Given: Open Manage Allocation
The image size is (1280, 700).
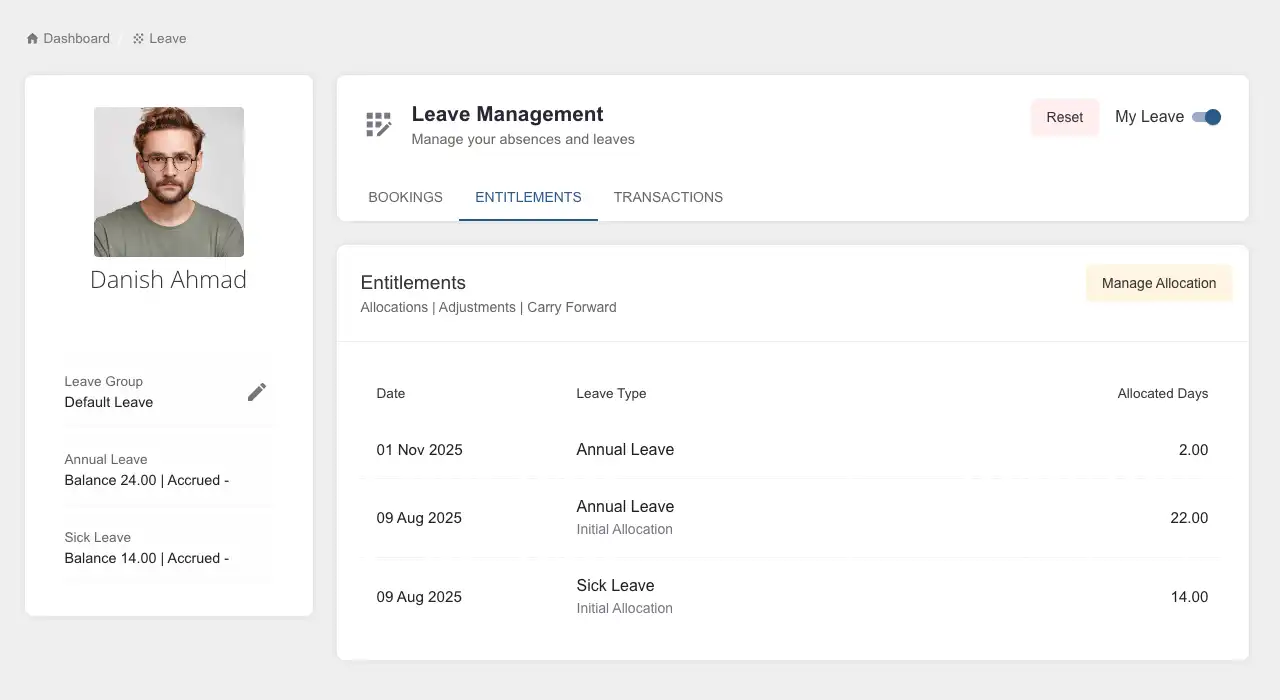Looking at the screenshot, I should click(x=1158, y=283).
